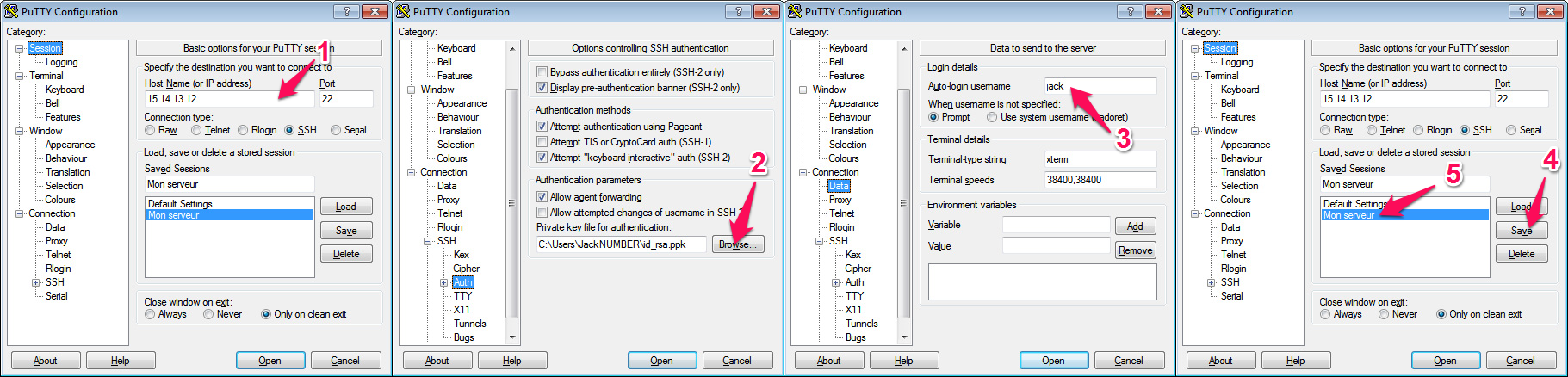Collapse Connection node in SSH authentication window tree
This screenshot has height=377, width=1568.
pos(411,172)
